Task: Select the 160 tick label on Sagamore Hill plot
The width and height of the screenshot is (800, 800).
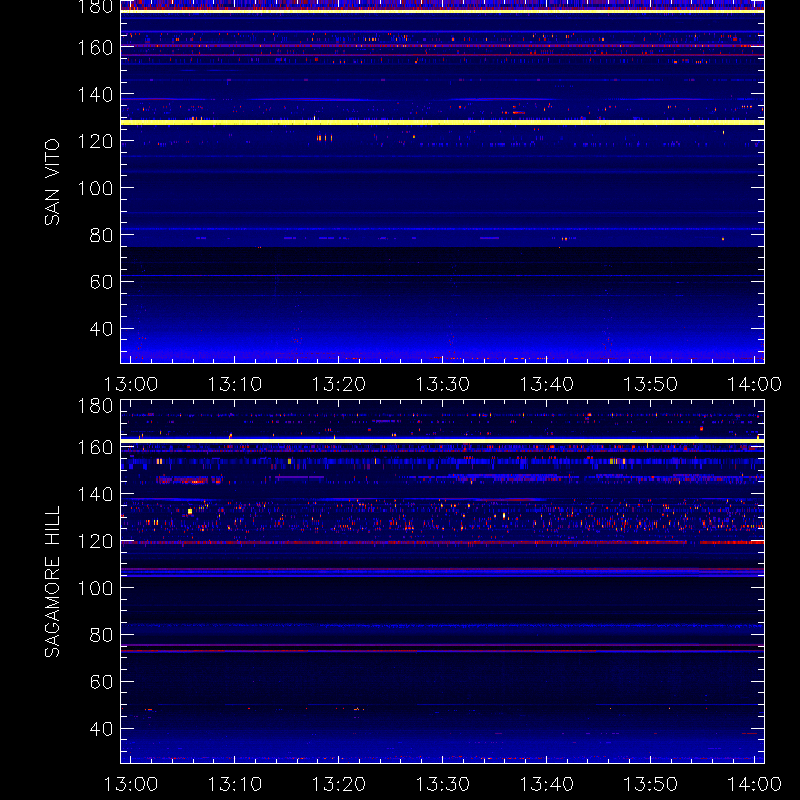Action: (95, 447)
